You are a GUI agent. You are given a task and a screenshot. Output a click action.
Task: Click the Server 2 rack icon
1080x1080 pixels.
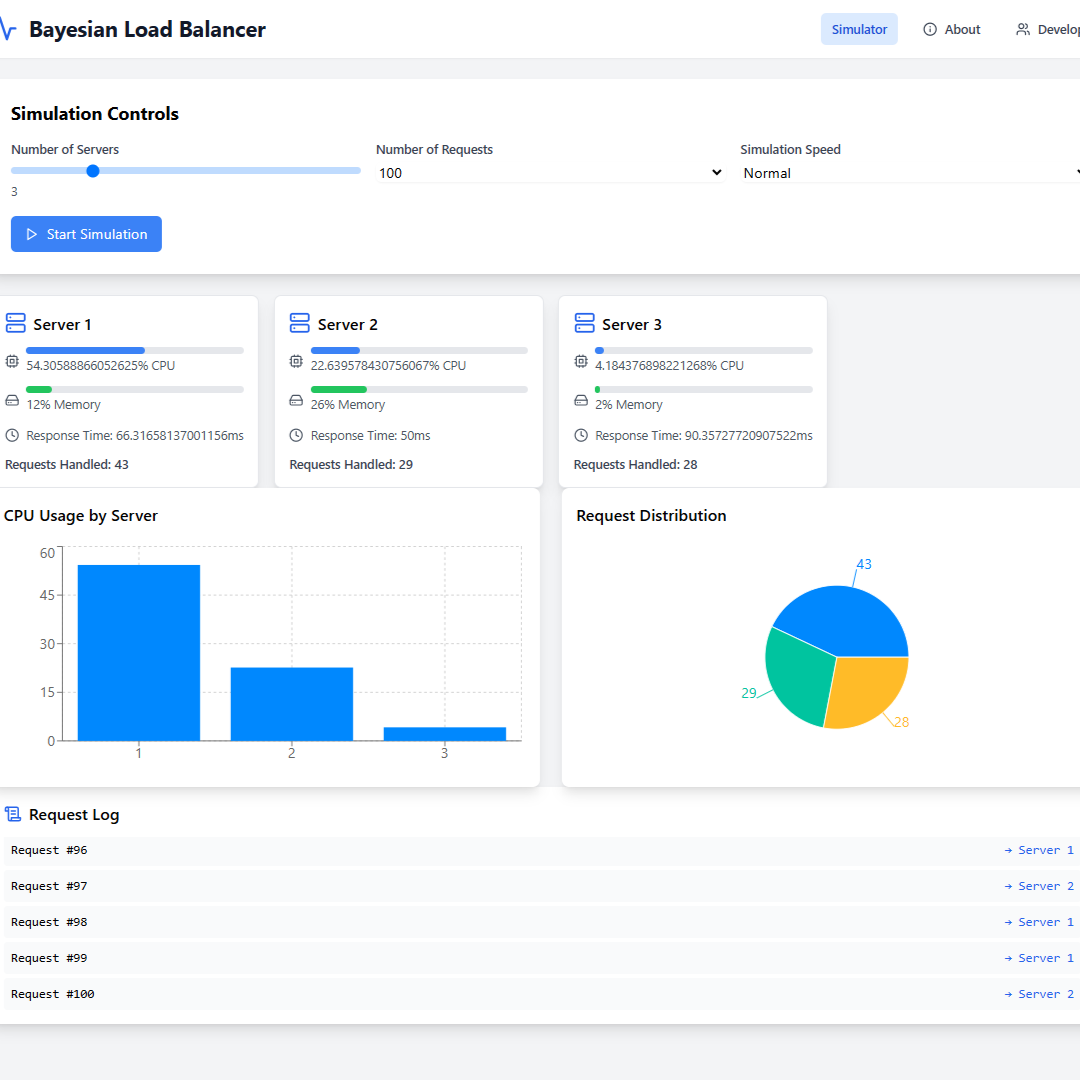point(300,323)
